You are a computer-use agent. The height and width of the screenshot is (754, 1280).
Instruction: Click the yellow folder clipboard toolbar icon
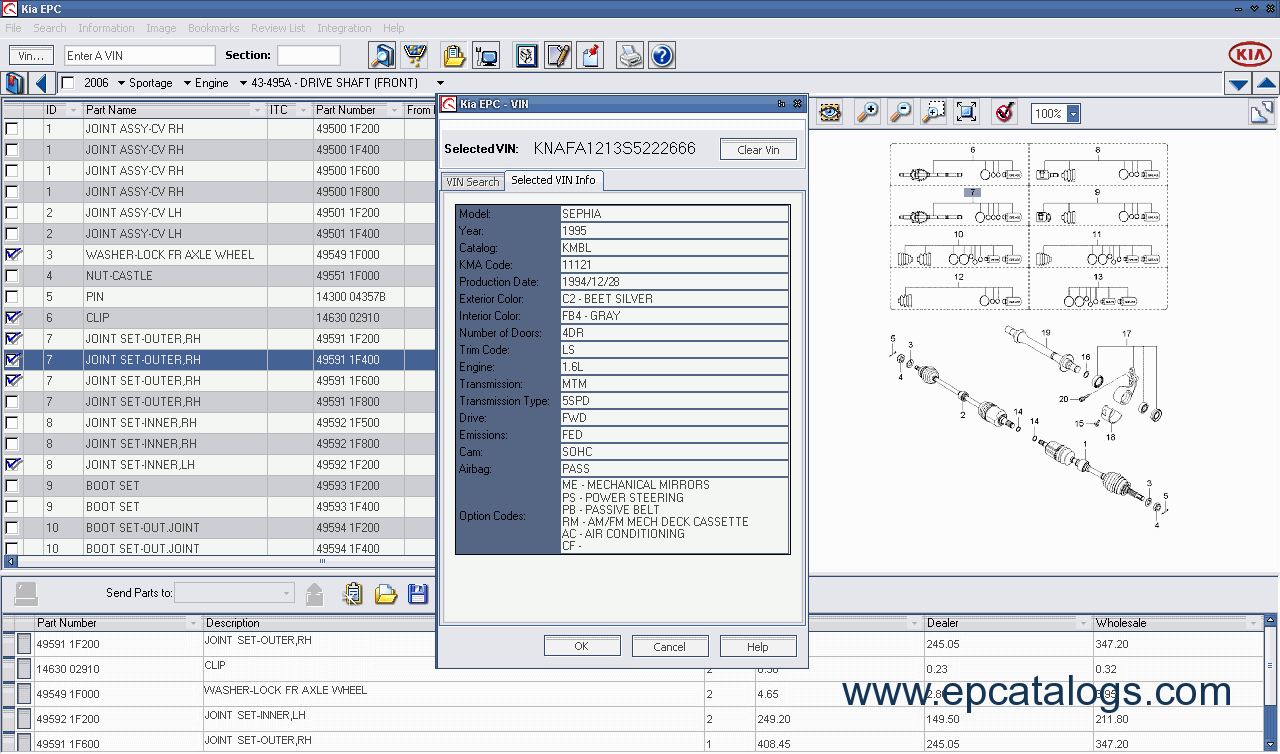454,55
